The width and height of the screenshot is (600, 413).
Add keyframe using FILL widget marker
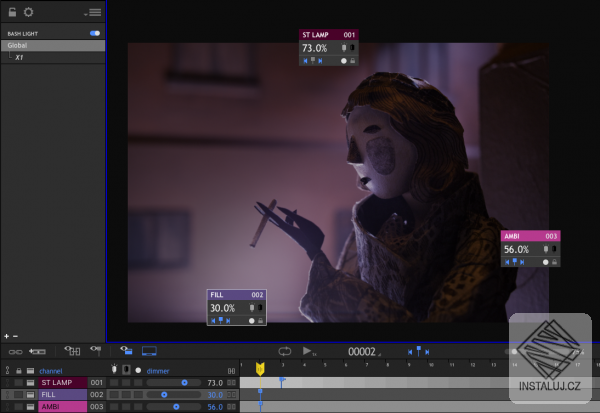pyautogui.click(x=221, y=320)
